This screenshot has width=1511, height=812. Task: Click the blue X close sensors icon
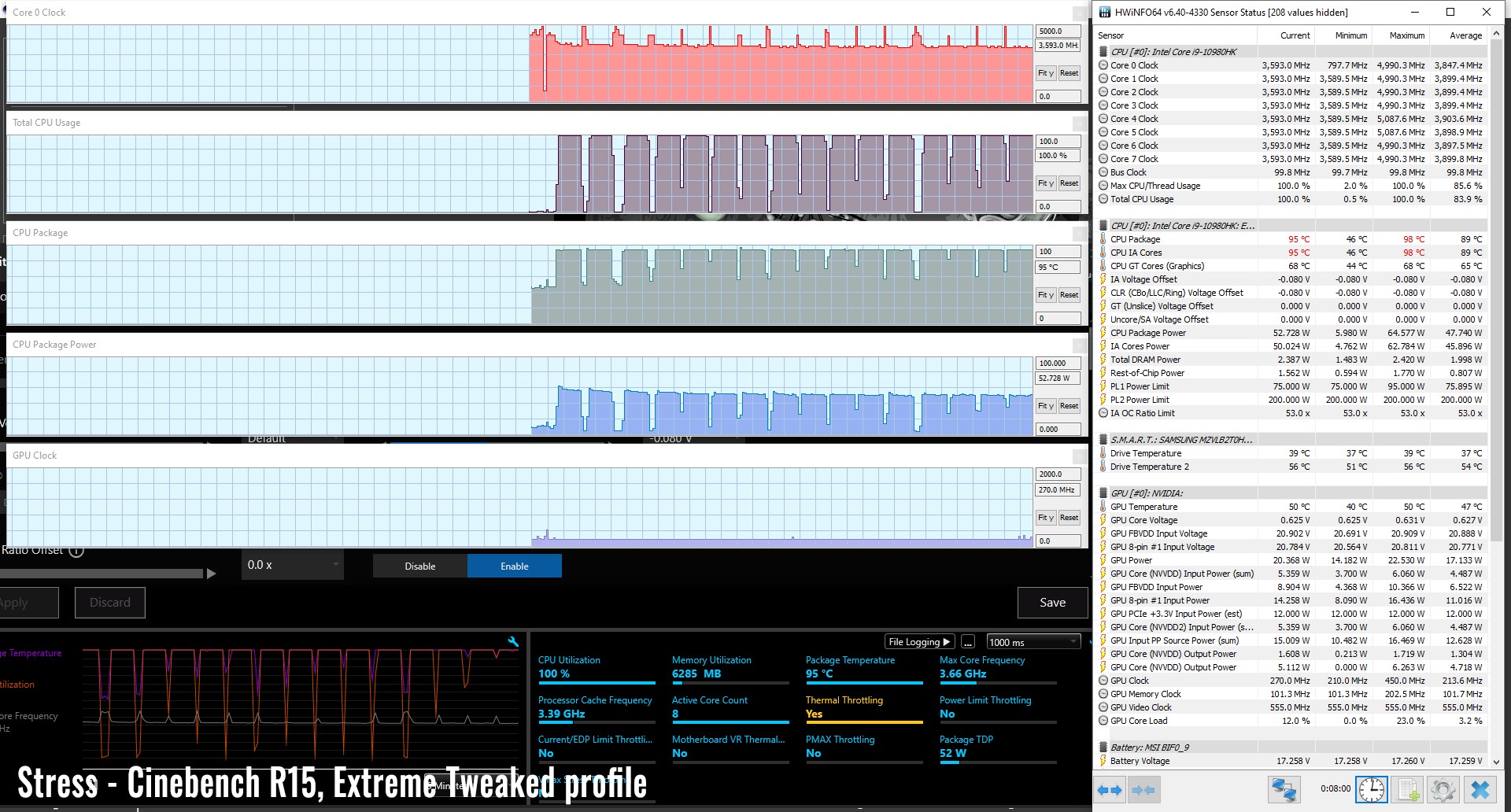[1480, 789]
